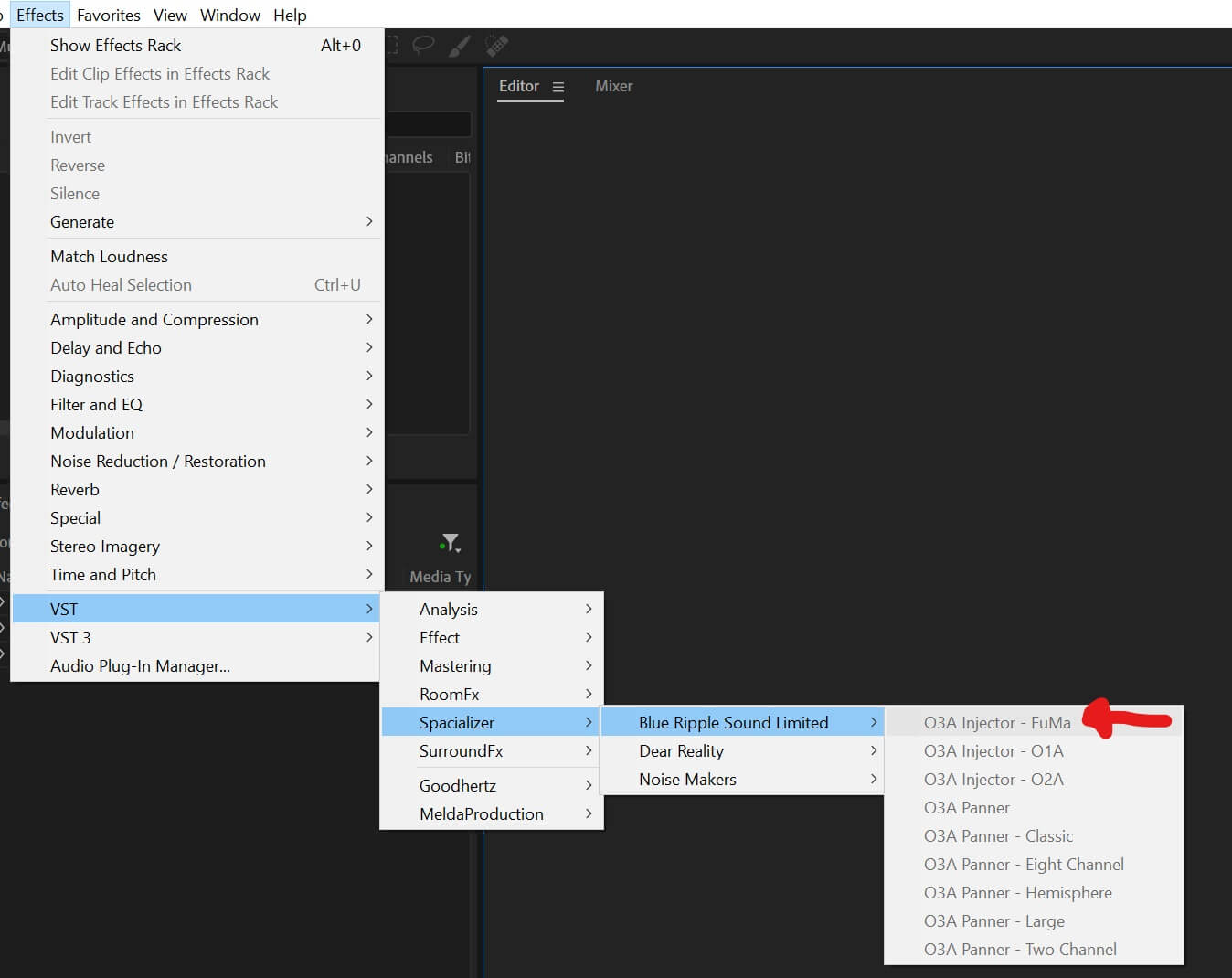Open Stereo Imagery submenu

tap(196, 546)
